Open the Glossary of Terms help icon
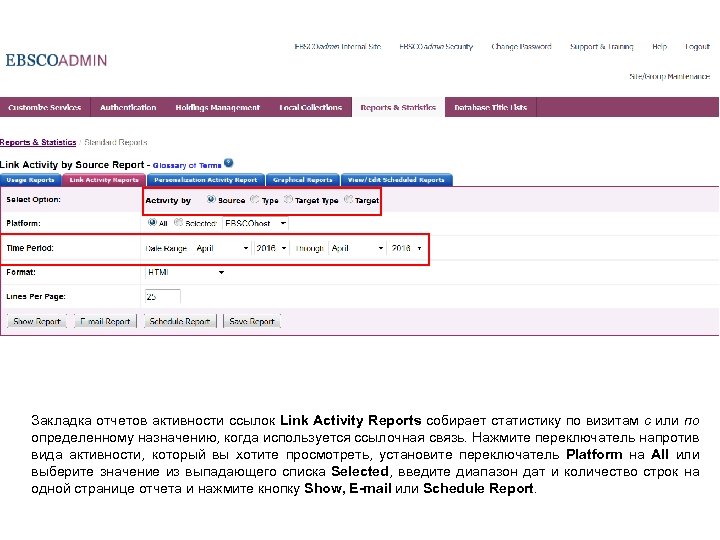This screenshot has width=720, height=540. [229, 163]
